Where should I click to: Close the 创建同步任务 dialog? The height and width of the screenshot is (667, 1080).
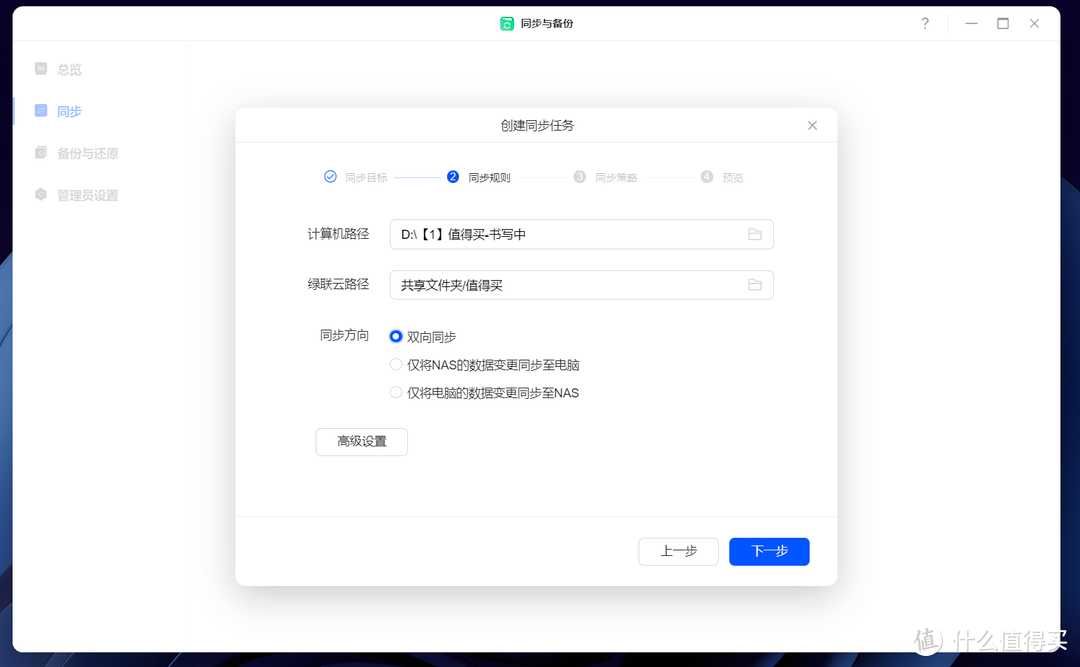tap(812, 125)
